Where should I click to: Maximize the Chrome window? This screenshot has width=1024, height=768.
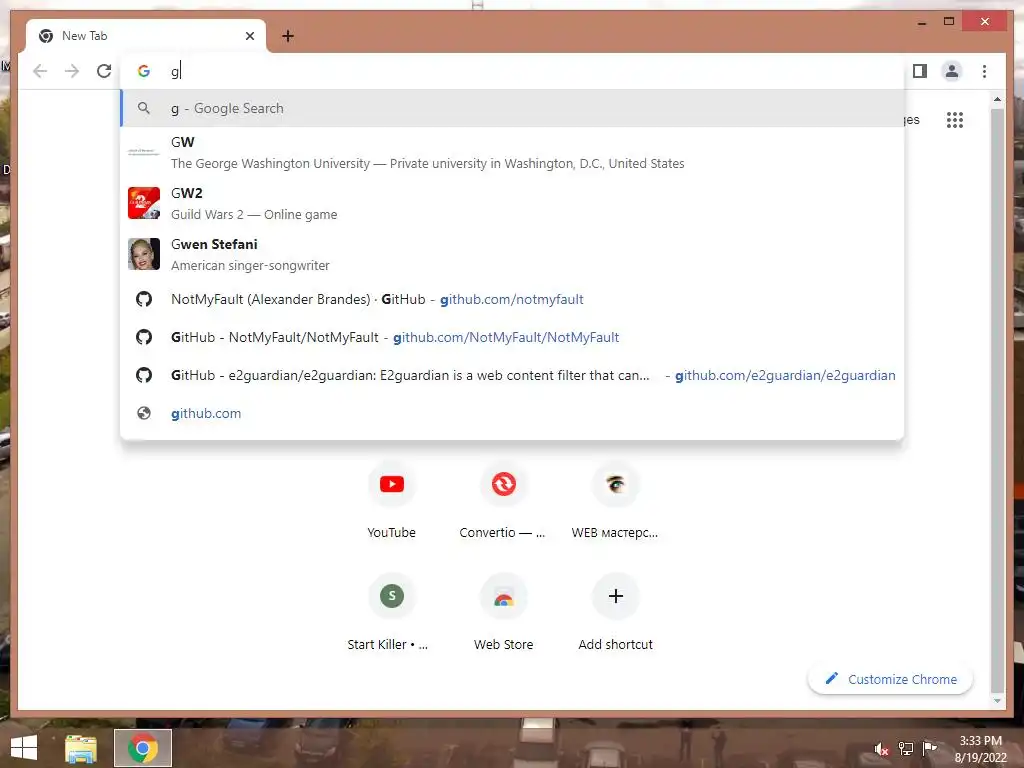pyautogui.click(x=949, y=22)
